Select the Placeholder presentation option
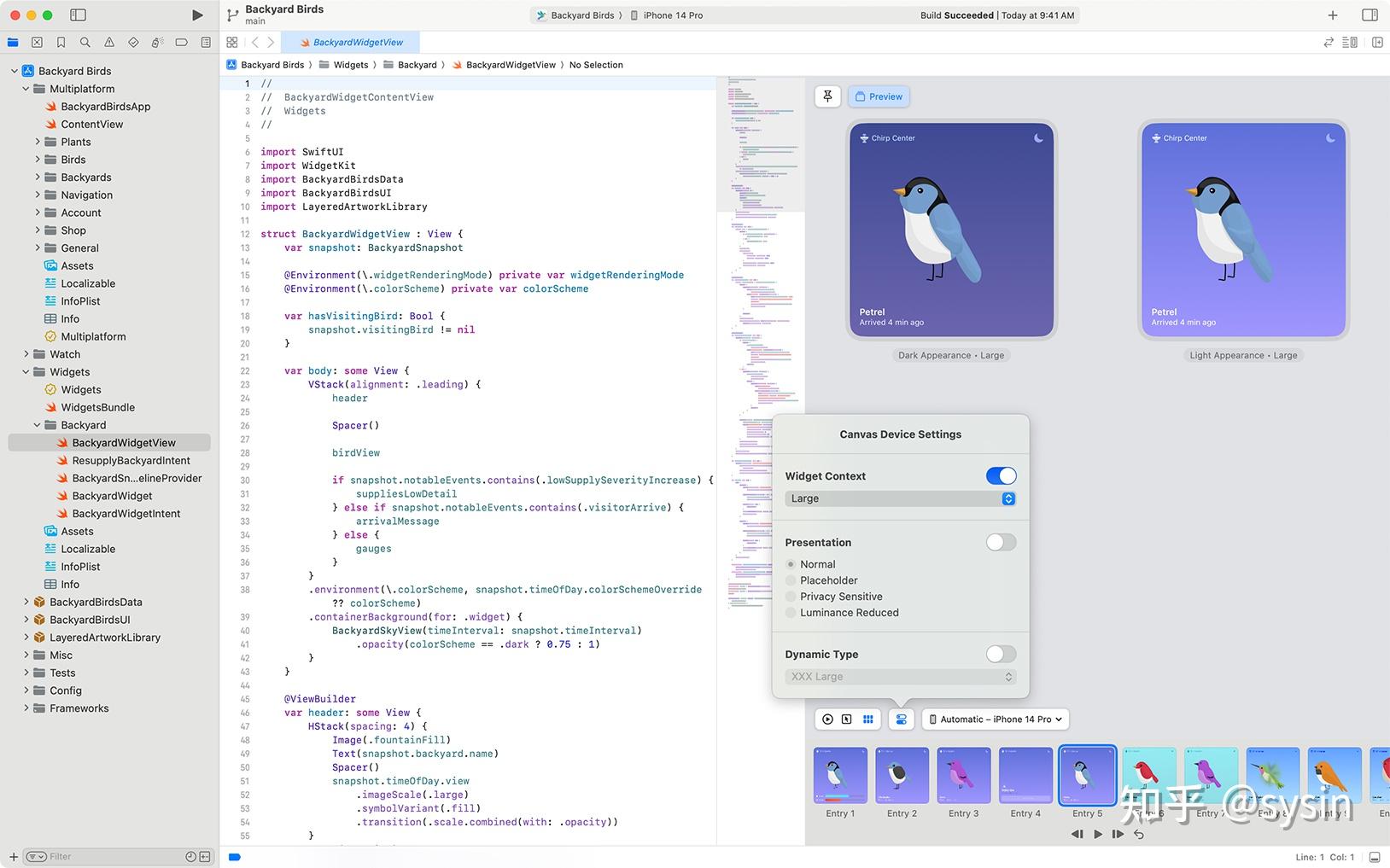The width and height of the screenshot is (1390, 868). 791,580
